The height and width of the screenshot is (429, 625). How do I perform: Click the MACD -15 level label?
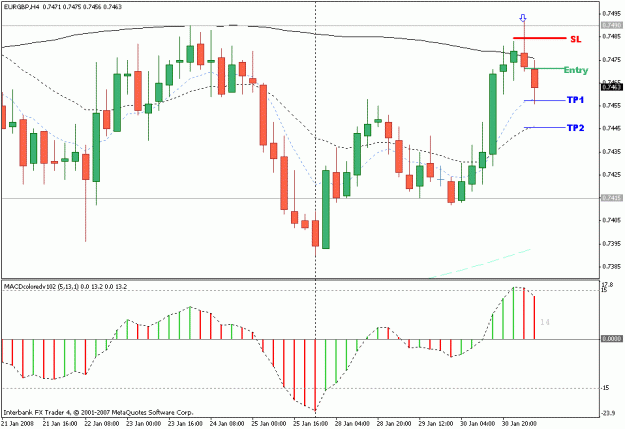[605, 388]
